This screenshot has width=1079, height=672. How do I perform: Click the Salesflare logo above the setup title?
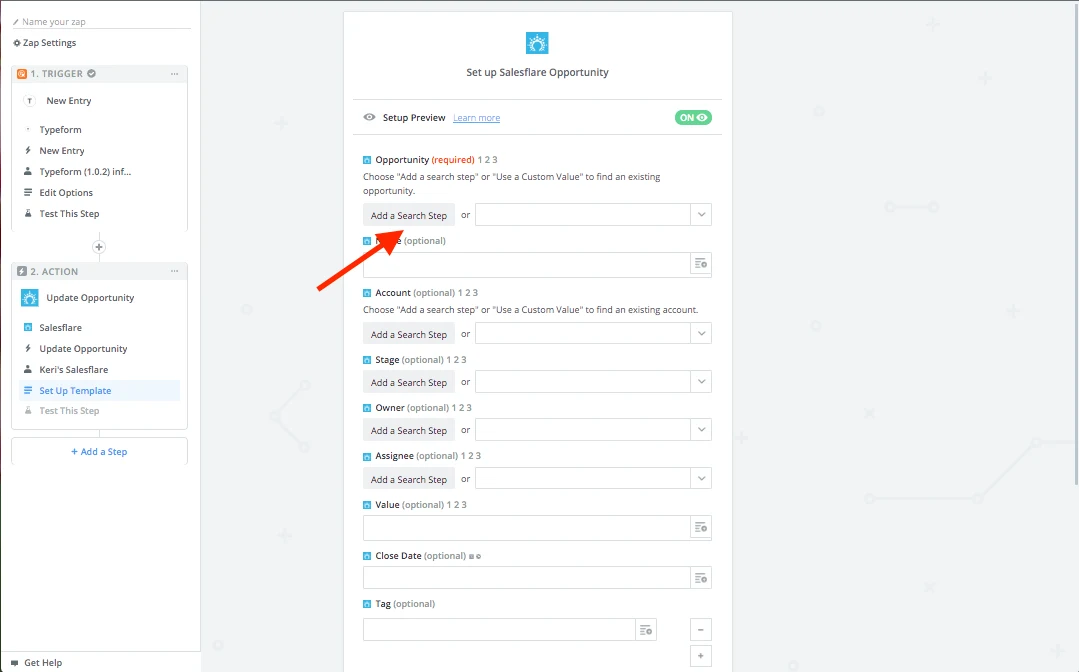pos(537,43)
